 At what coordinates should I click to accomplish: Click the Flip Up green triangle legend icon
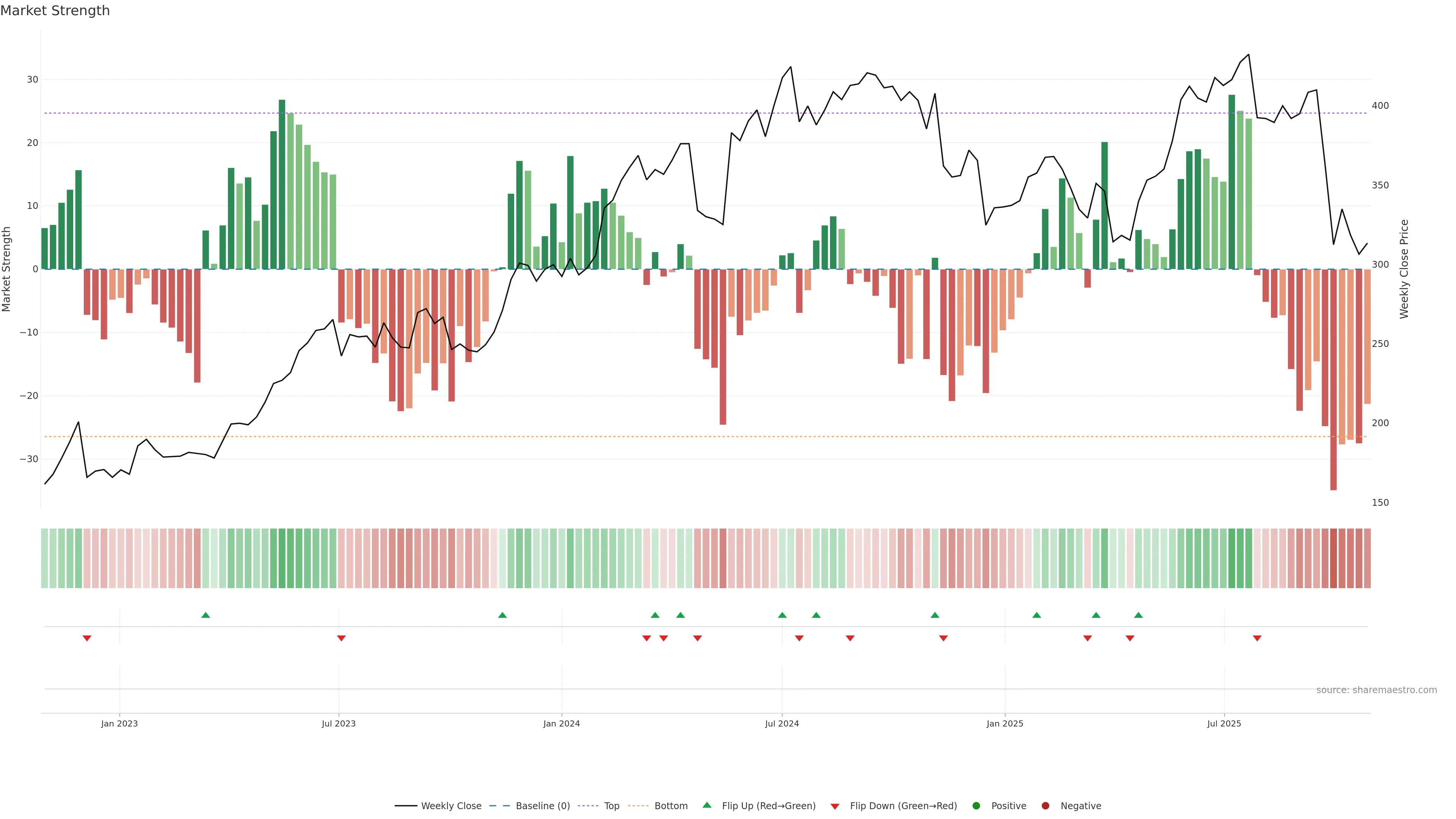(706, 805)
